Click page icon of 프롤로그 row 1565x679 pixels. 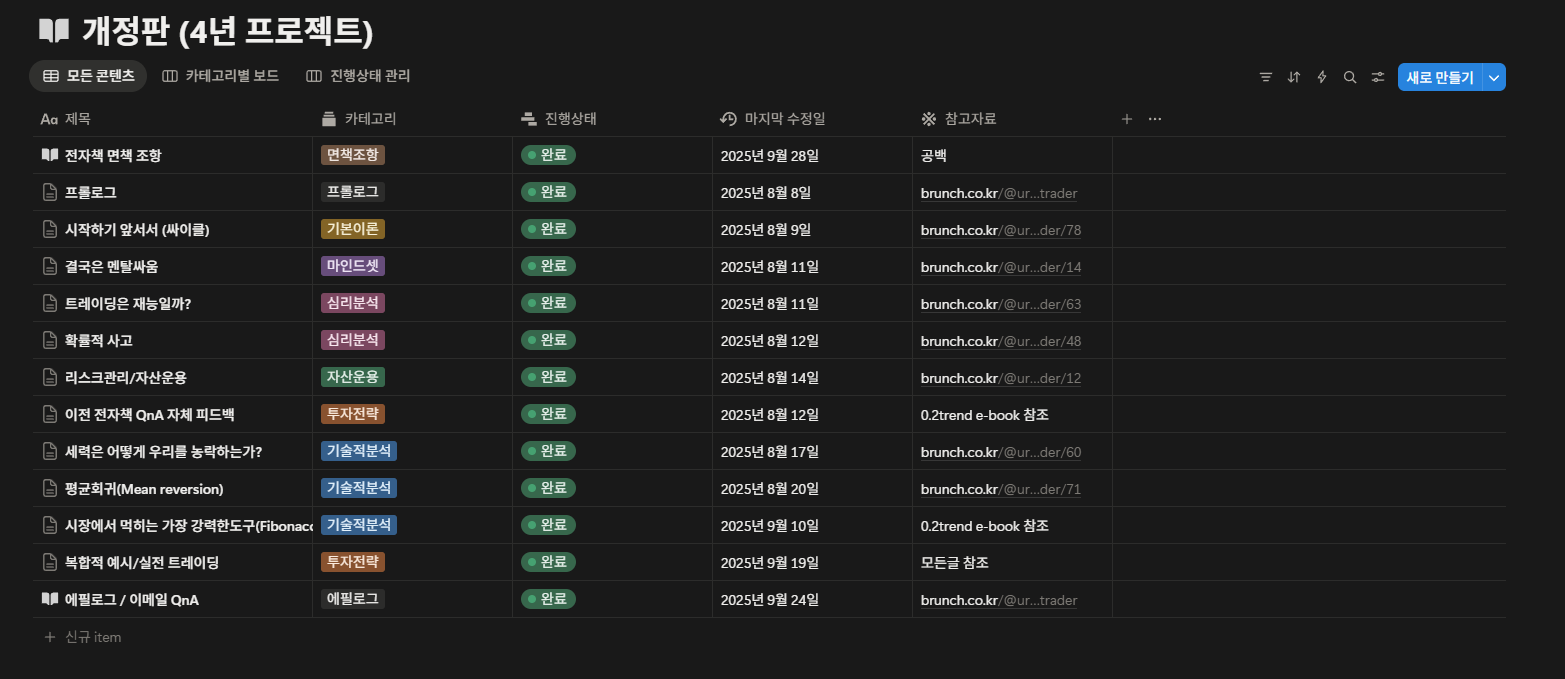(49, 192)
